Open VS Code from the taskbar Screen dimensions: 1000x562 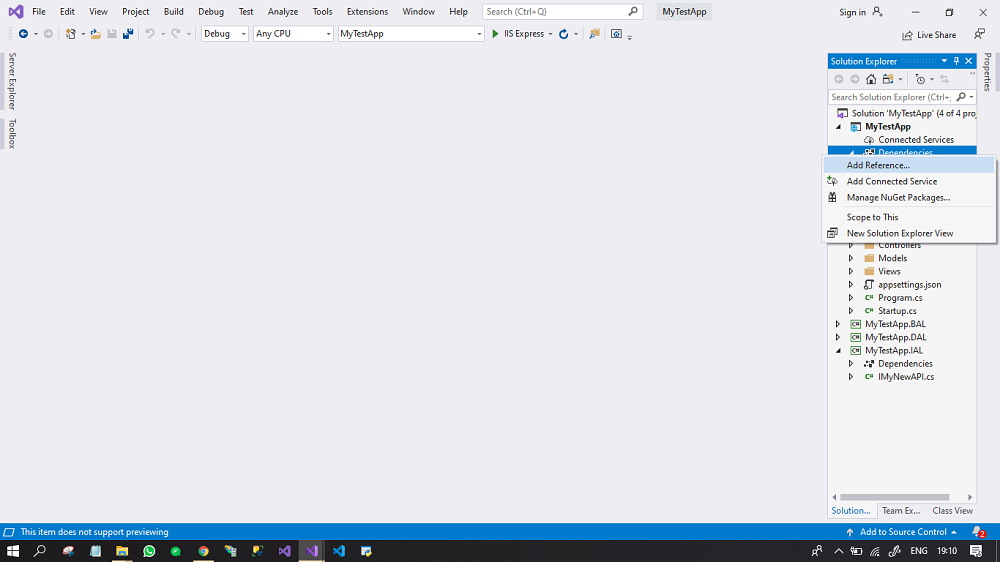click(339, 551)
